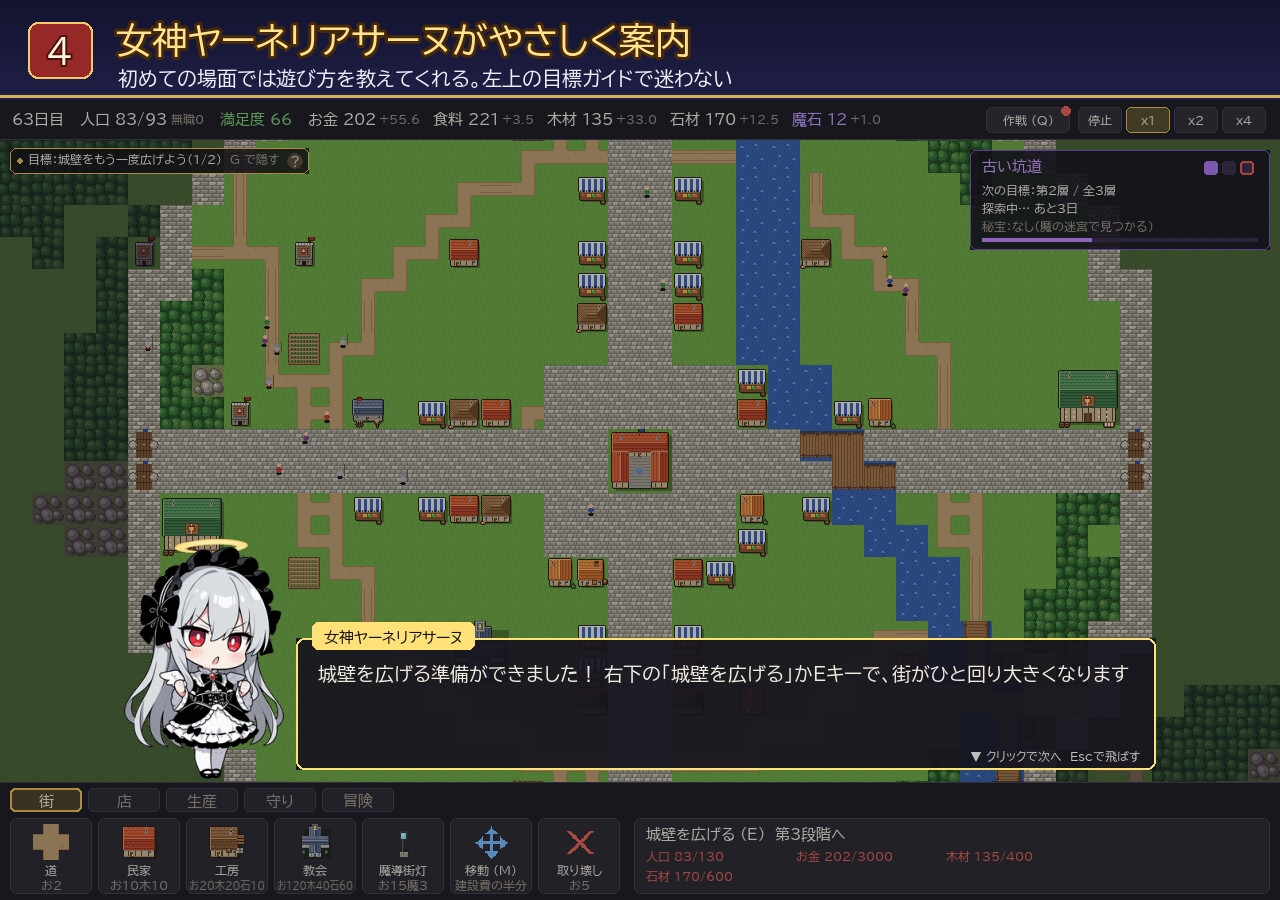Click the 満足度 66 satisfaction stat
The width and height of the screenshot is (1280, 900).
coord(256,119)
